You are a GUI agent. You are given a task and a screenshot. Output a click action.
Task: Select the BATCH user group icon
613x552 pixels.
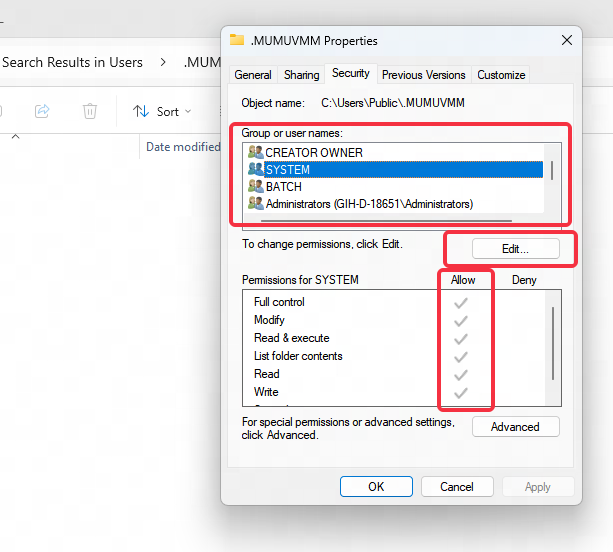pyautogui.click(x=256, y=187)
